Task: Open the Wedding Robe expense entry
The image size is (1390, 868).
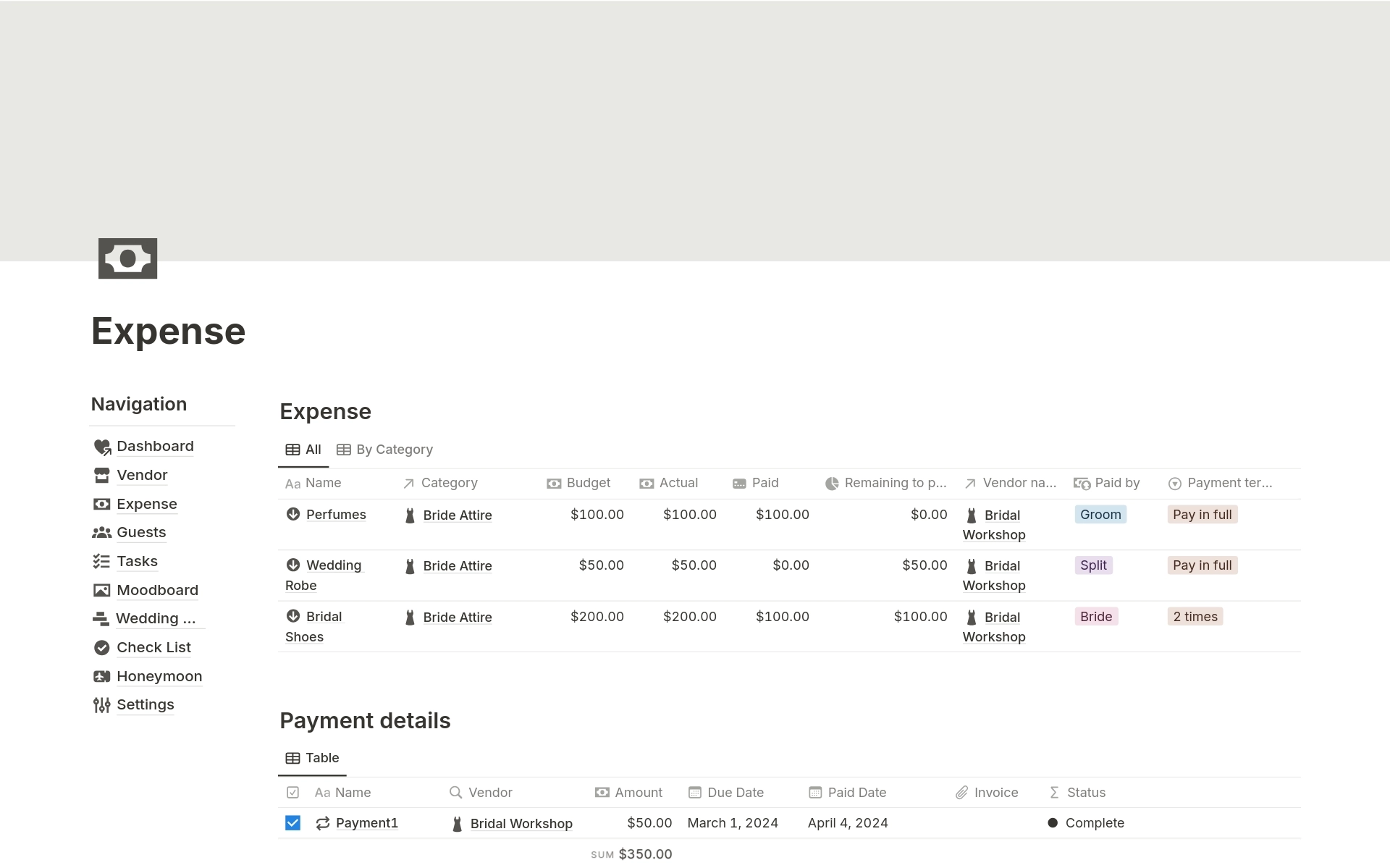Action: tap(323, 576)
